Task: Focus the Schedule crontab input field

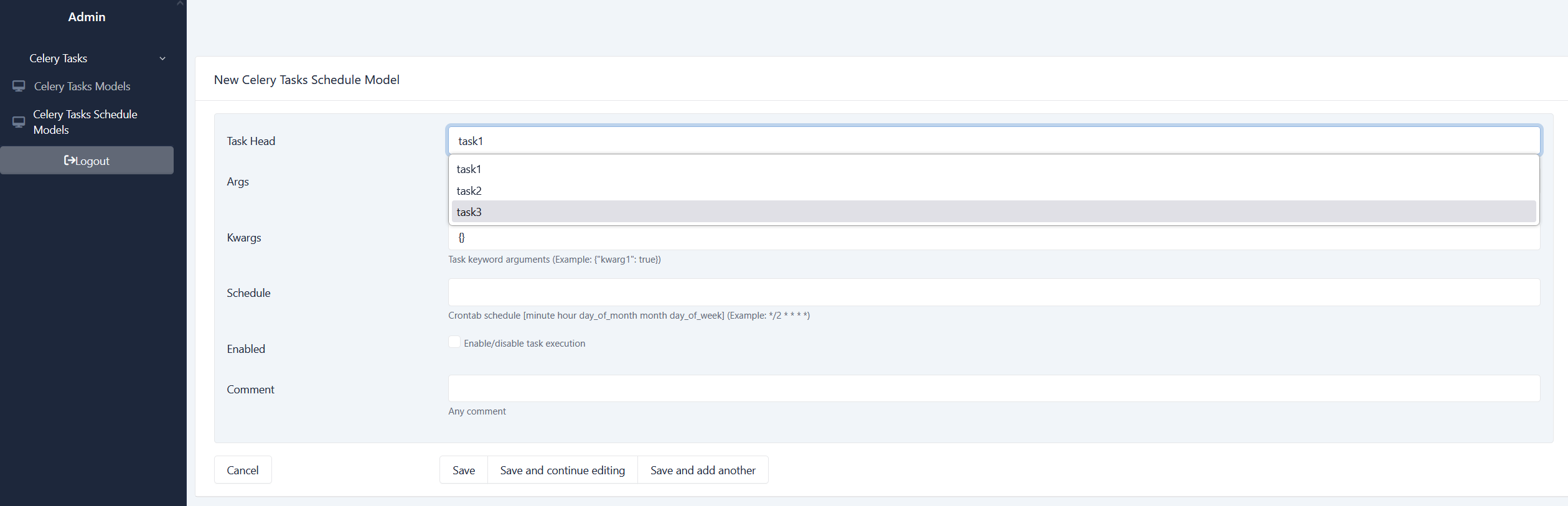Action: tap(994, 292)
